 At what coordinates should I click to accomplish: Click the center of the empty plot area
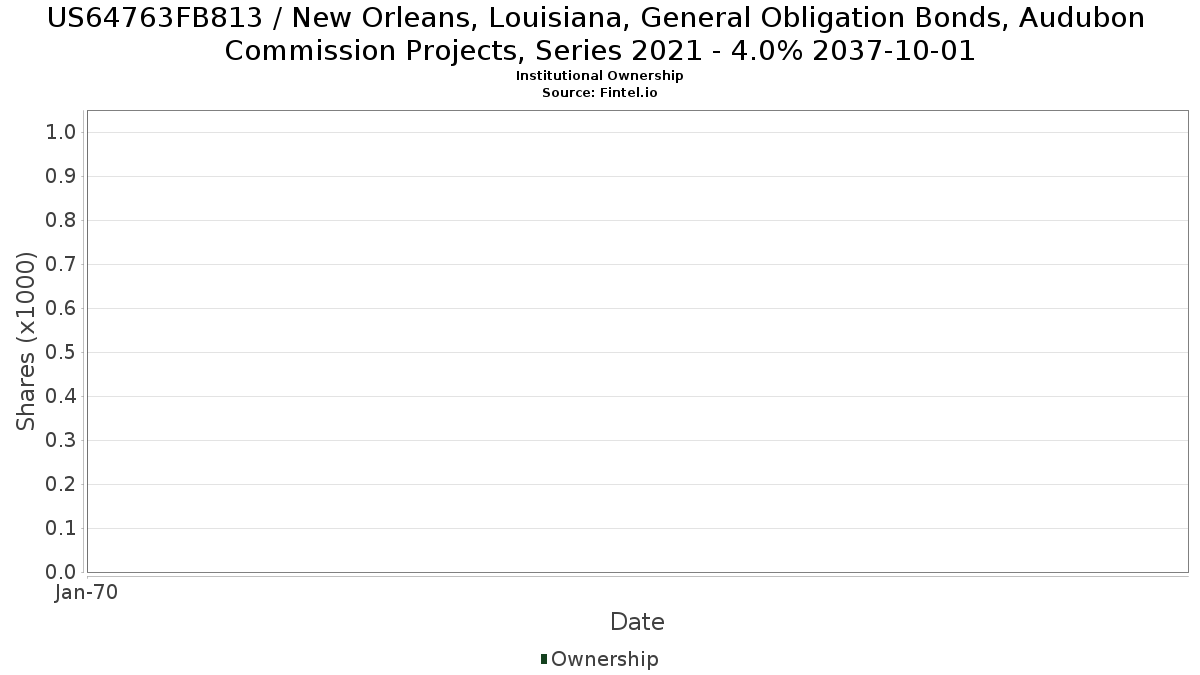coord(637,341)
